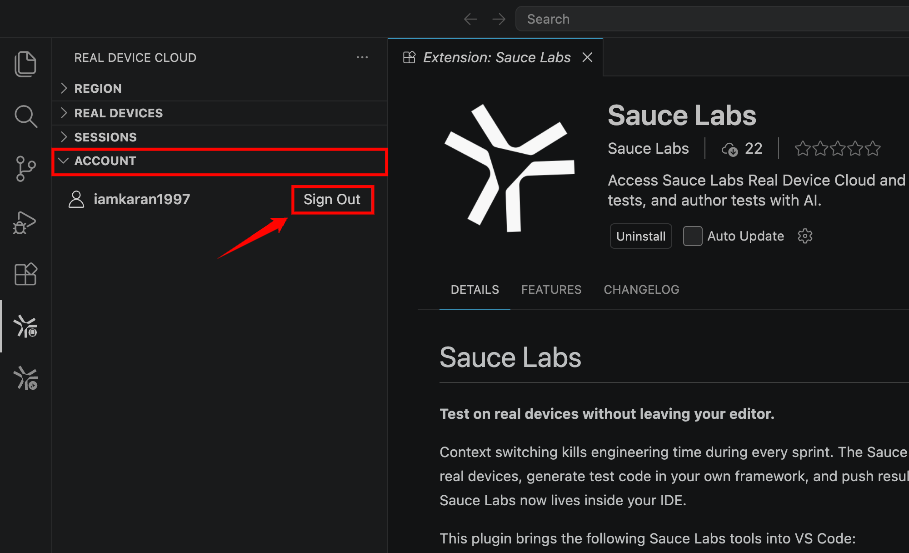Close the Extension: Sauce Labs tab

(587, 57)
